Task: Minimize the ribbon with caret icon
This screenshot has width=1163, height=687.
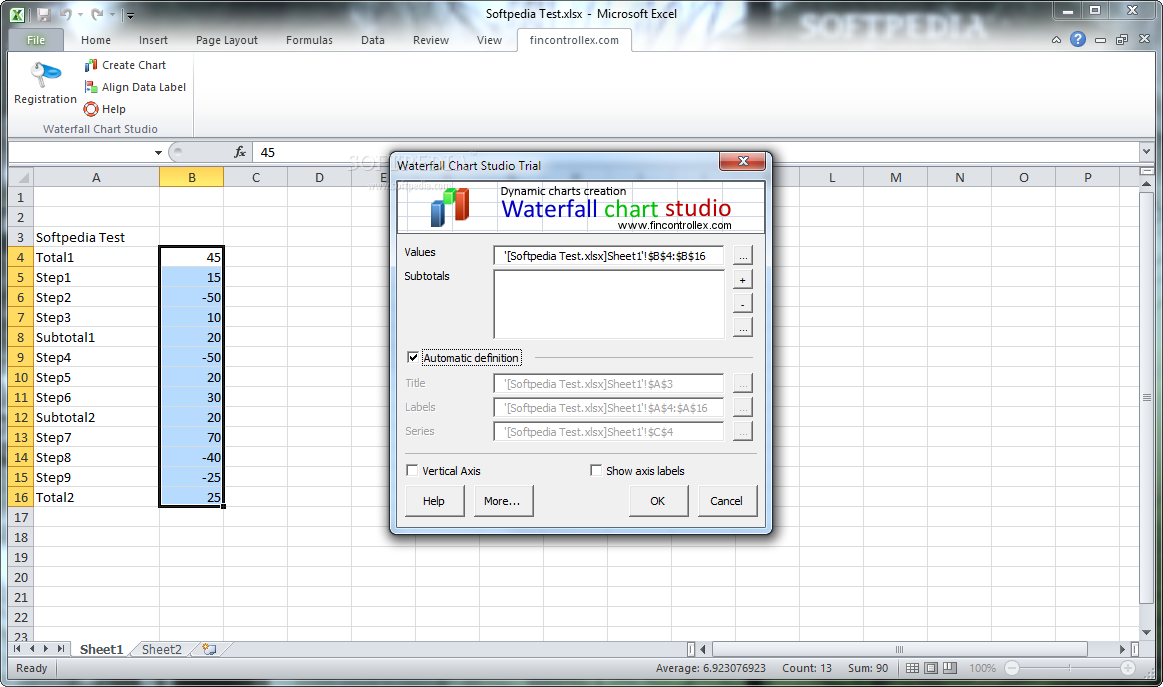Action: (x=1056, y=40)
